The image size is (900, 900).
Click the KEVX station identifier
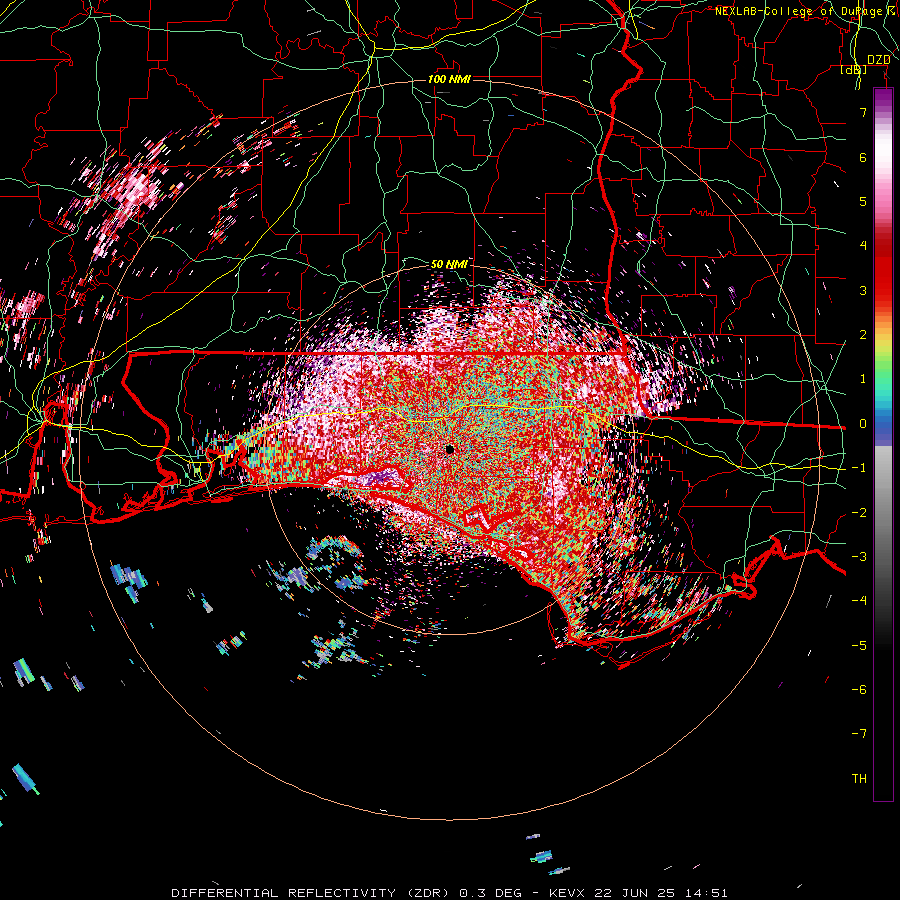(x=567, y=893)
